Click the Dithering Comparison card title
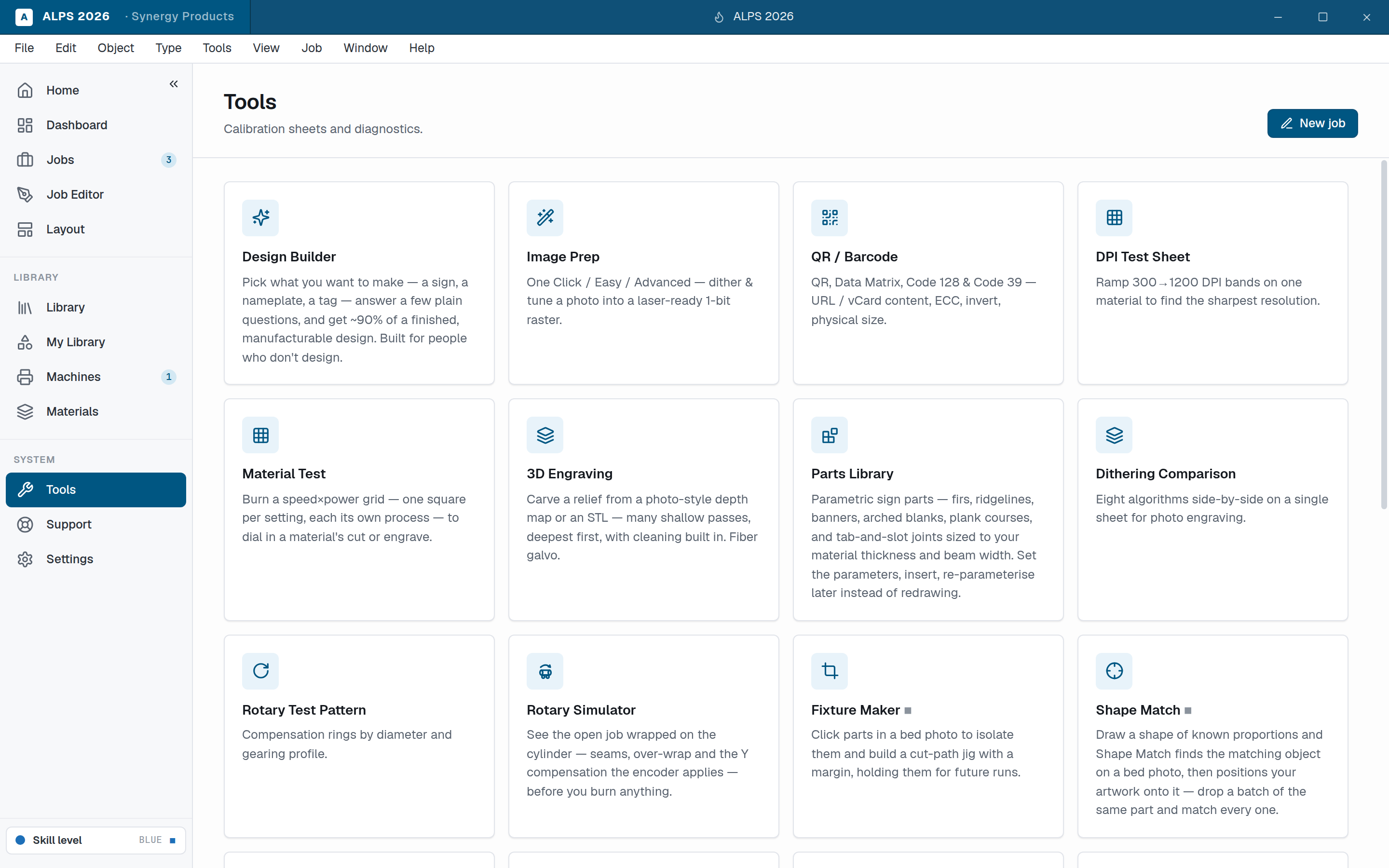This screenshot has height=868, width=1389. 1165,474
